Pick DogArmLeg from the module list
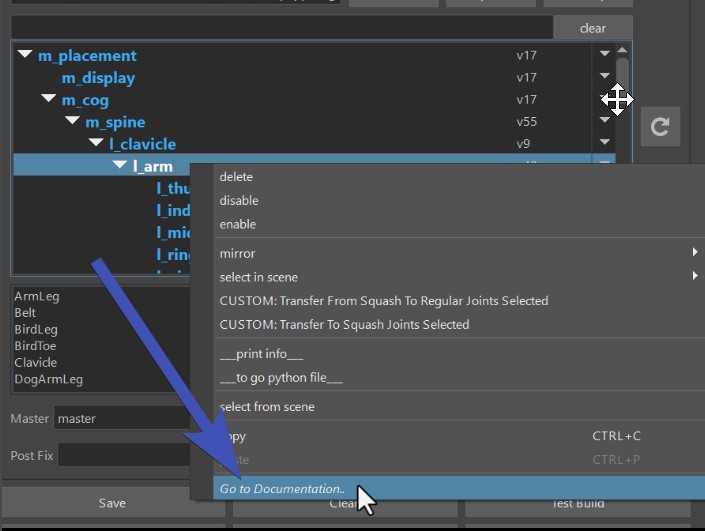Viewport: 705px width, 531px height. pyautogui.click(x=49, y=379)
